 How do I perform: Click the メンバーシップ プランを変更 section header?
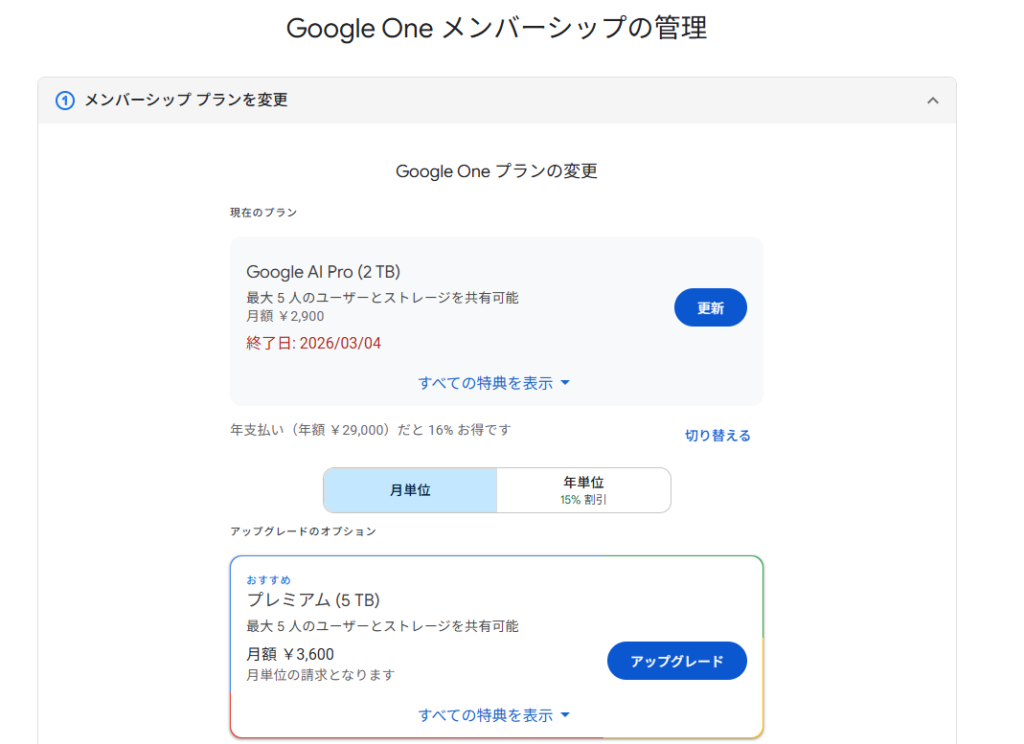[186, 100]
